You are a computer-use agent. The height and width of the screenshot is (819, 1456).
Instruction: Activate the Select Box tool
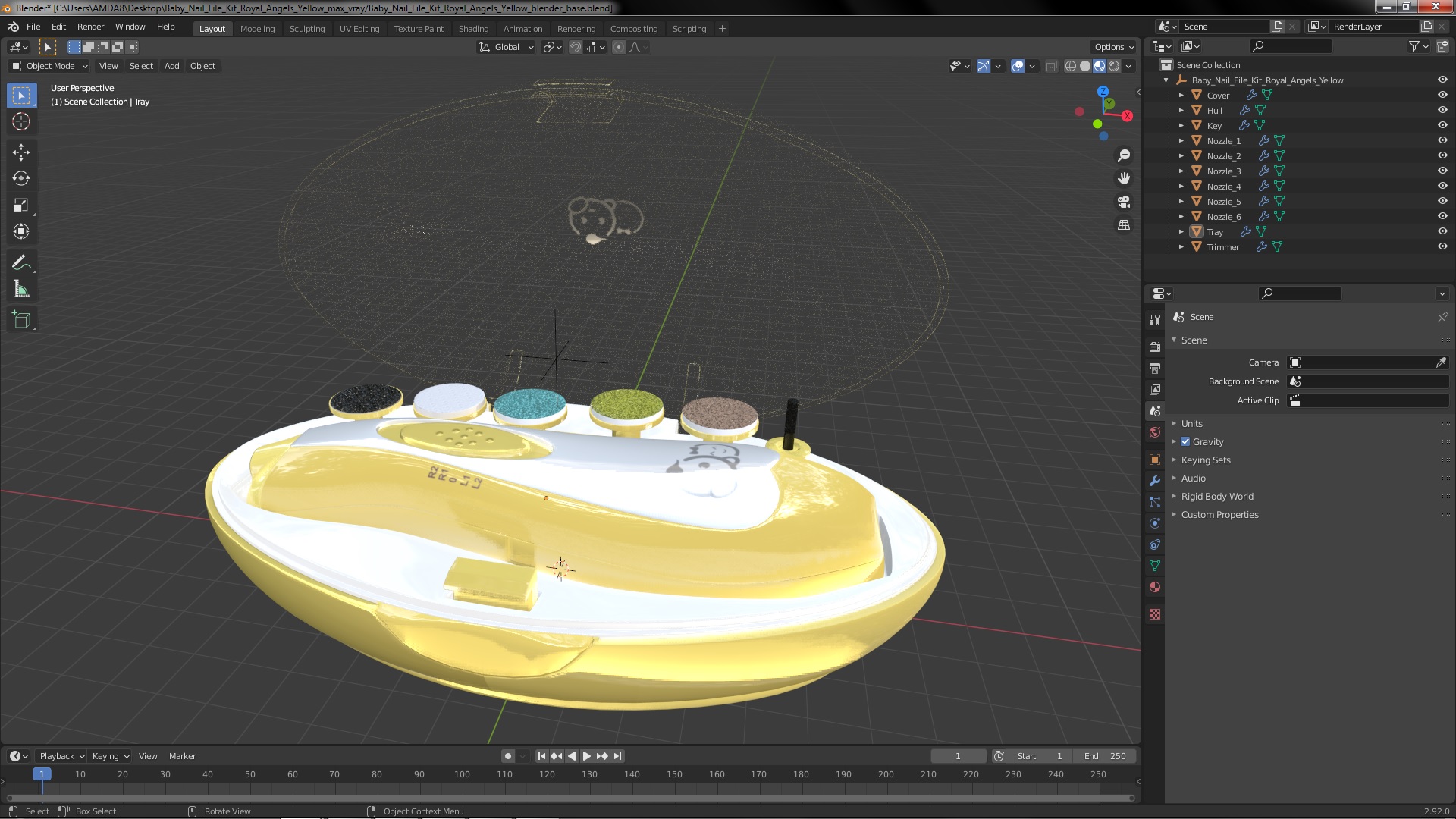click(21, 96)
